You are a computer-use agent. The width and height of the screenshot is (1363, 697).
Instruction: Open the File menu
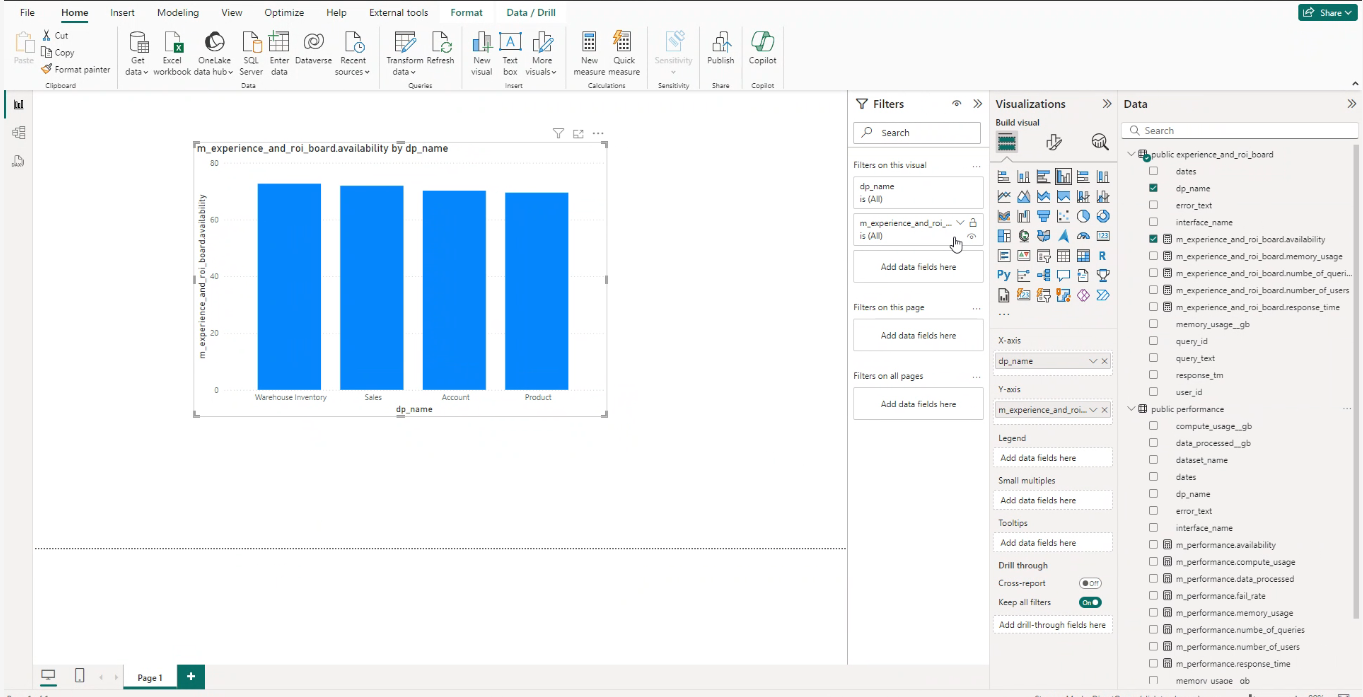tap(27, 13)
